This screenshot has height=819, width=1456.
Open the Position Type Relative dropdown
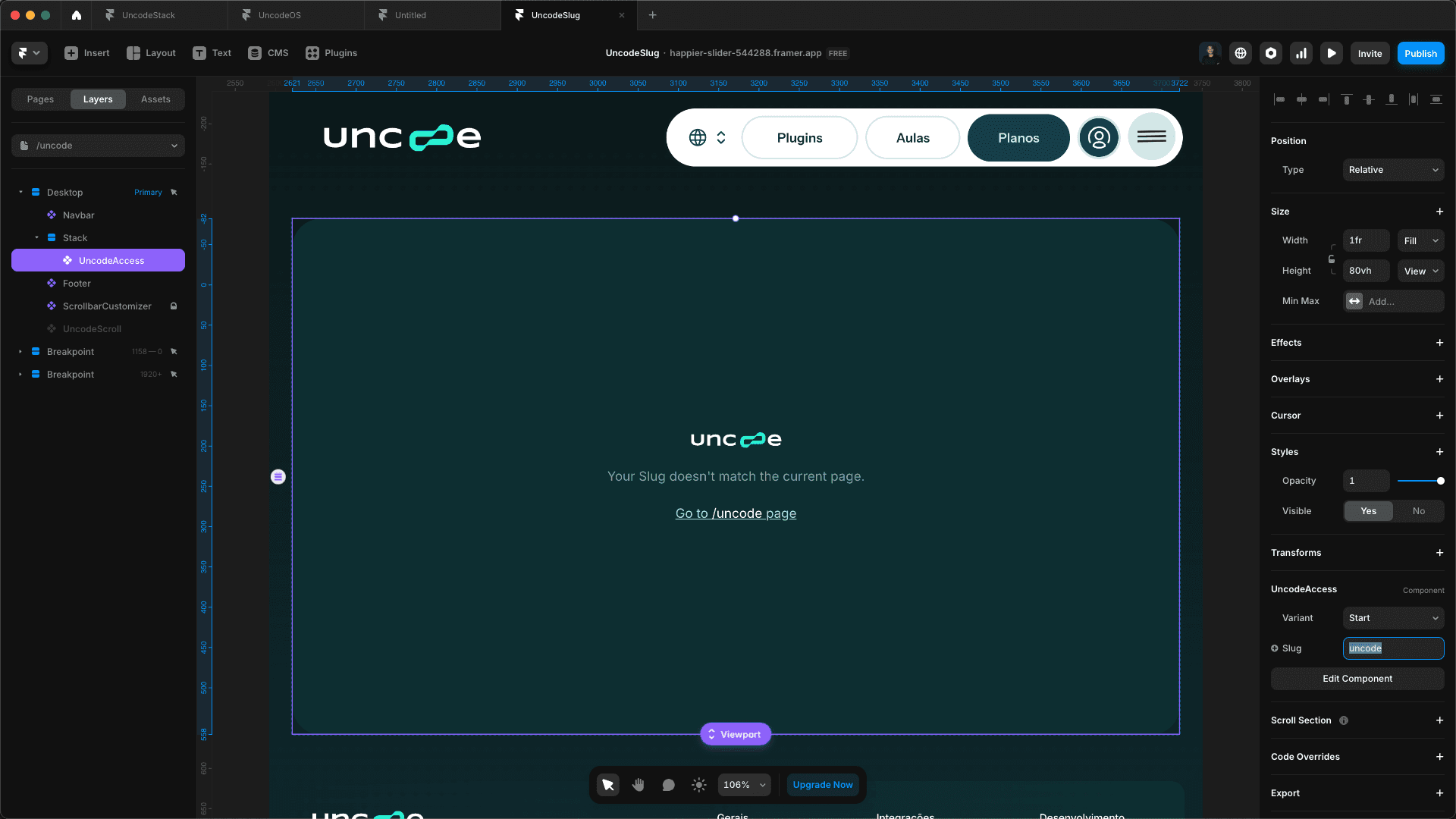click(1393, 170)
